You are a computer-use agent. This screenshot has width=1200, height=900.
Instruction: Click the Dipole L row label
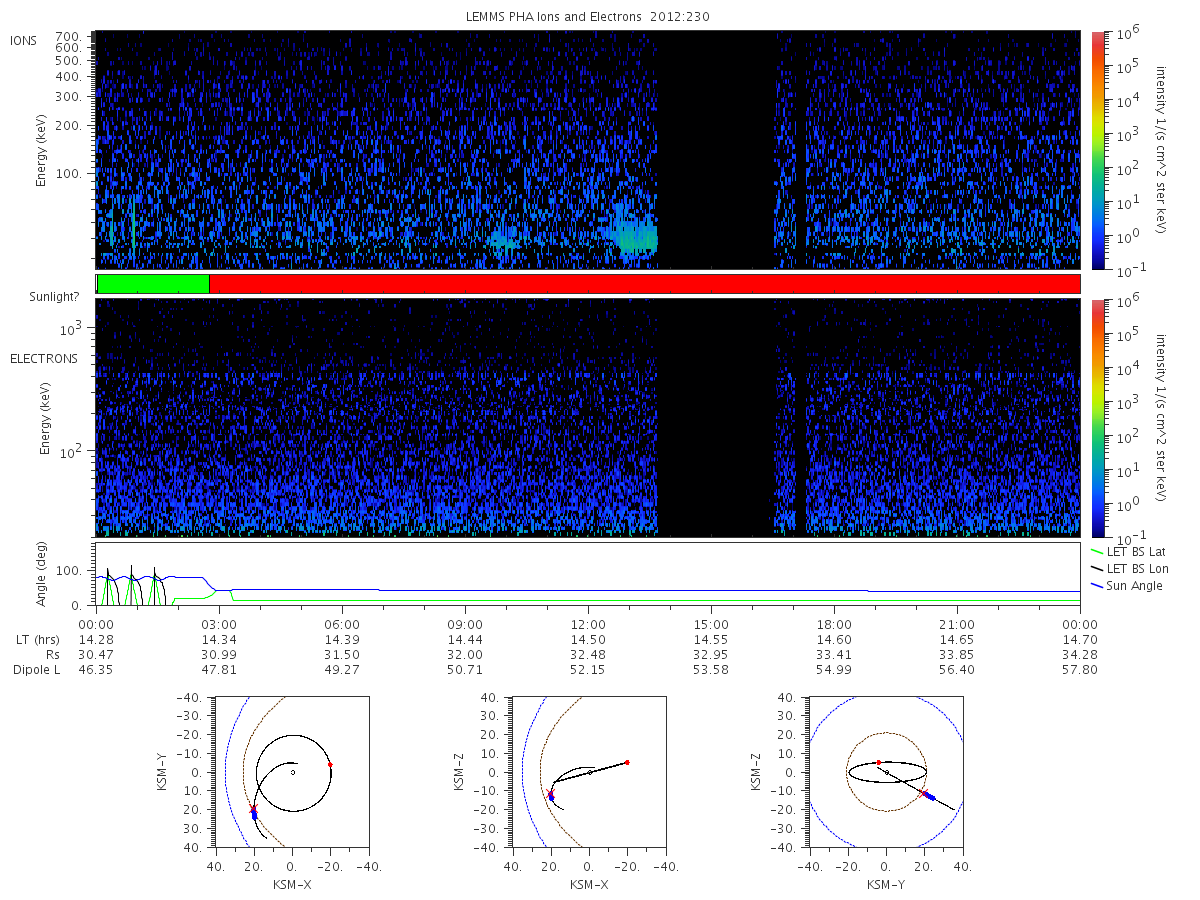(36, 669)
